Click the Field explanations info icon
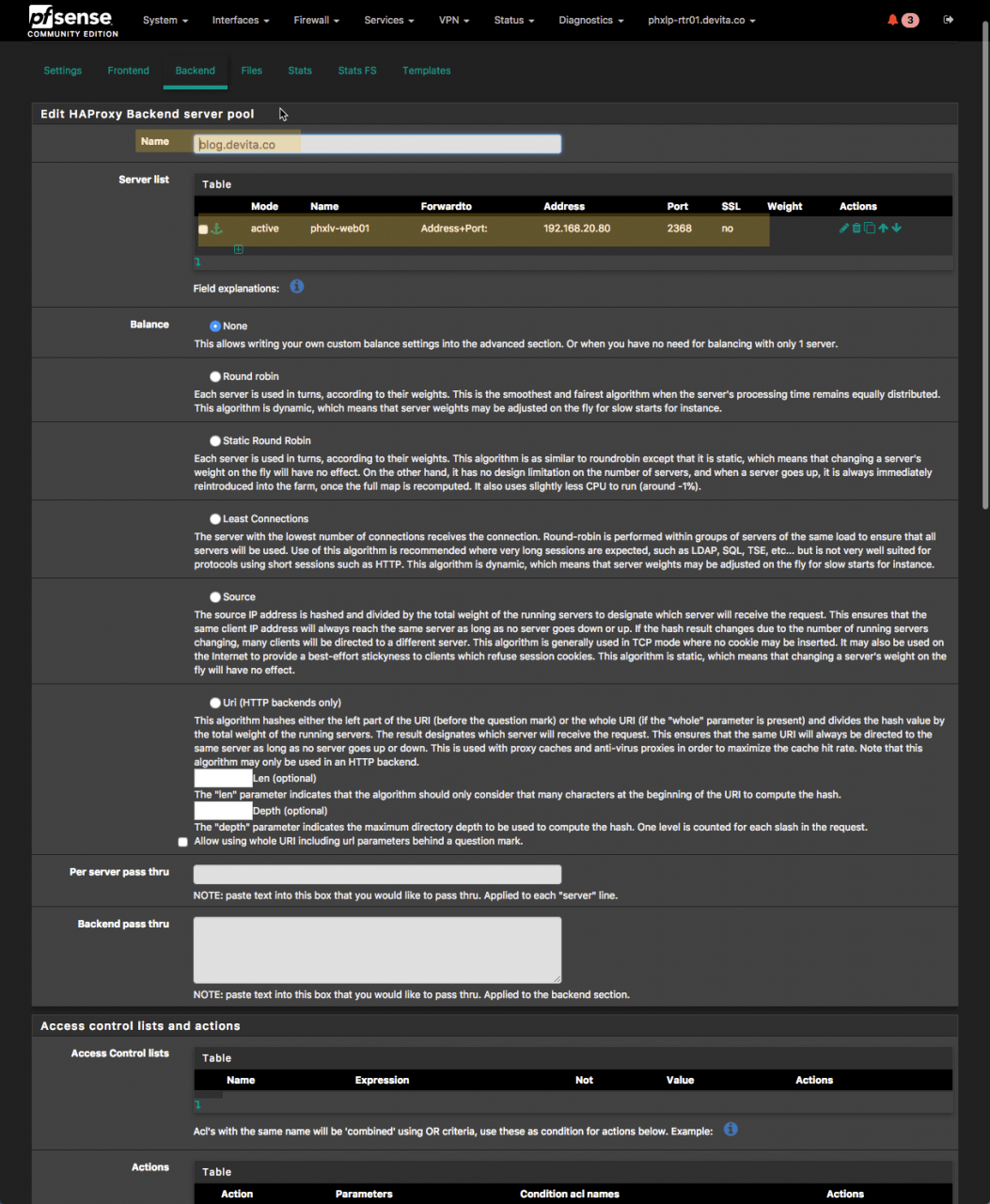The width and height of the screenshot is (990, 1204). point(297,287)
